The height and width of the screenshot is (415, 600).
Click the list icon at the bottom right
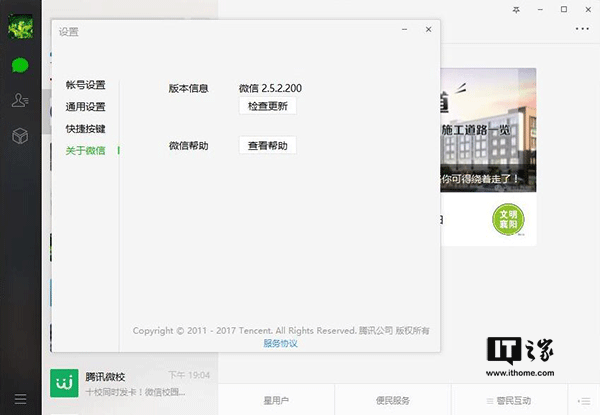pyautogui.click(x=584, y=401)
